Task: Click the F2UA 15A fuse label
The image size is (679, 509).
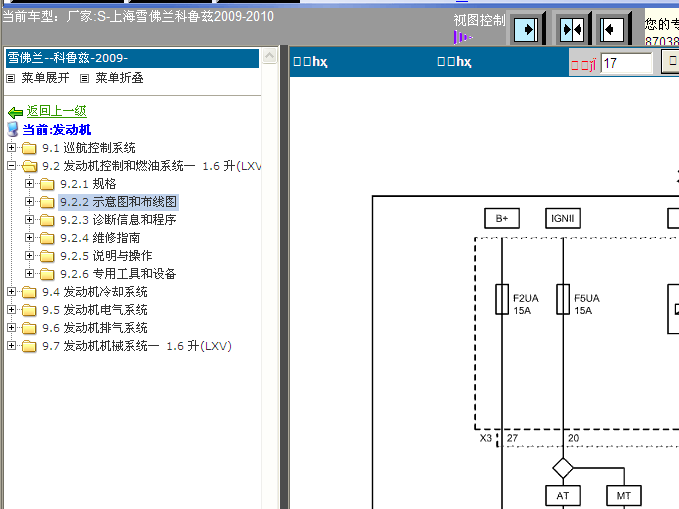Action: point(526,305)
